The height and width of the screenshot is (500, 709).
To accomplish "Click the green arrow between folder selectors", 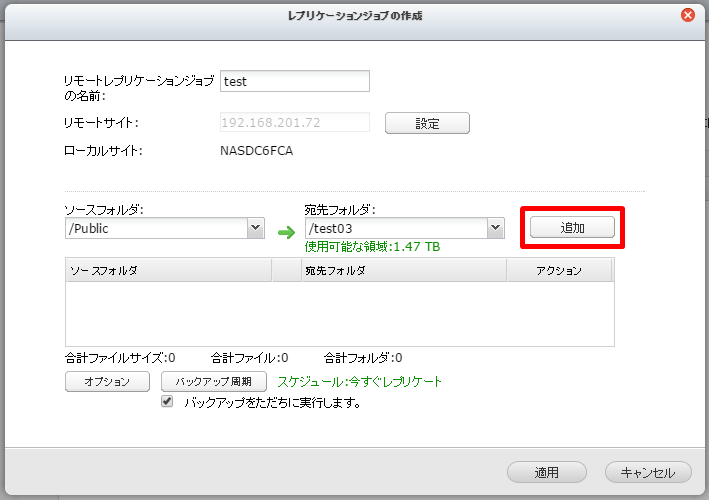I will tap(286, 232).
